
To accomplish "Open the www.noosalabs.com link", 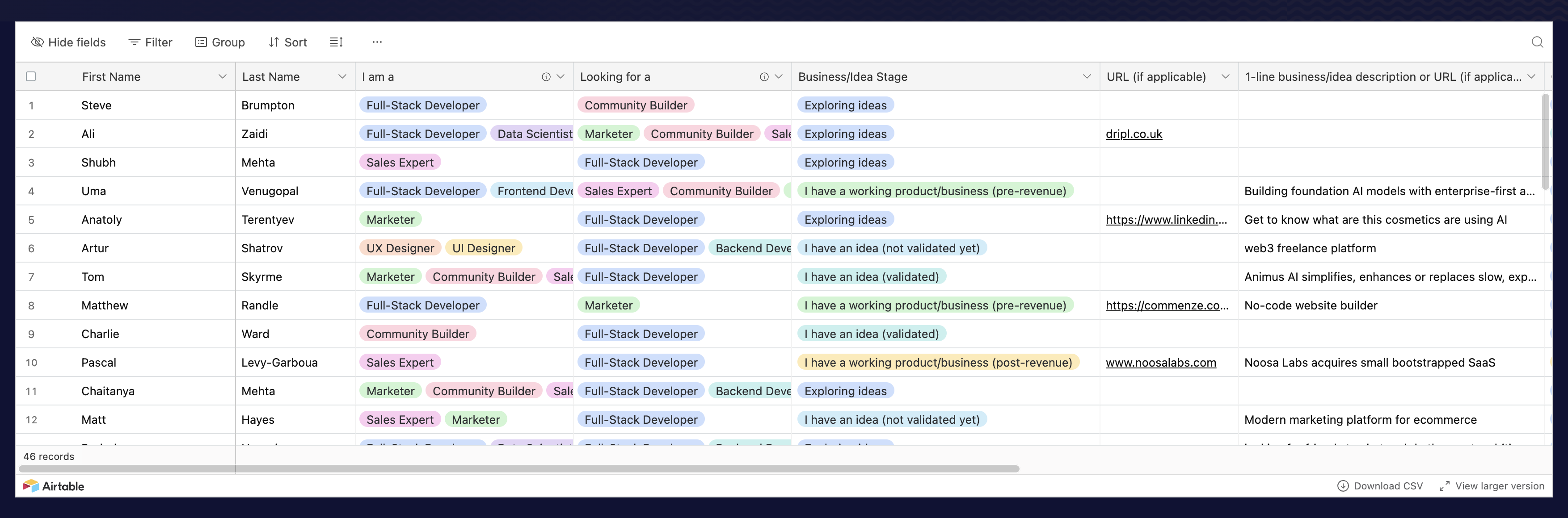I will (x=1160, y=362).
